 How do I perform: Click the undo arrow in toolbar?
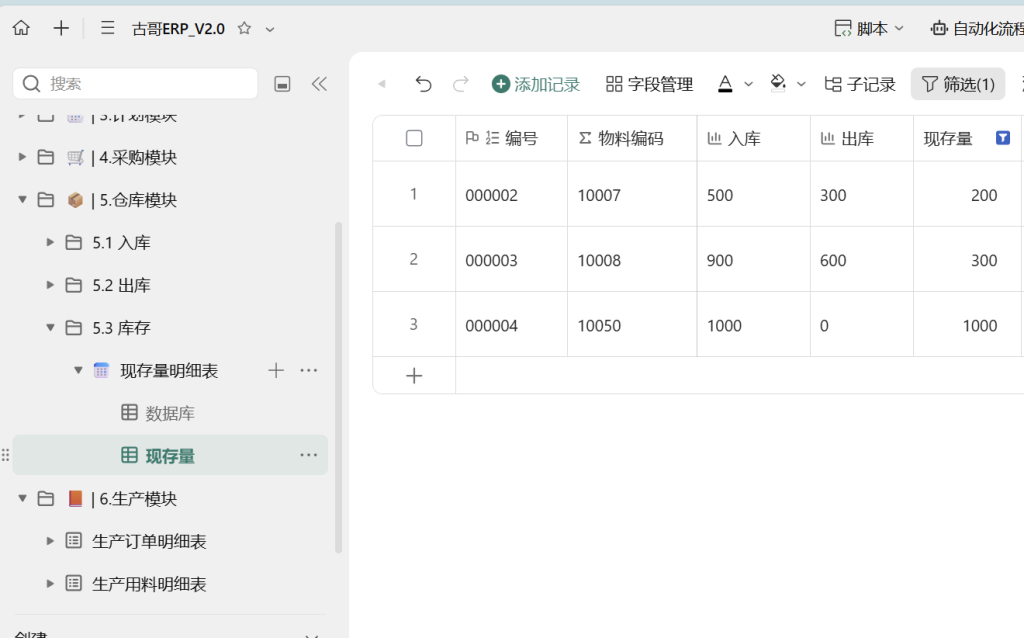click(423, 84)
